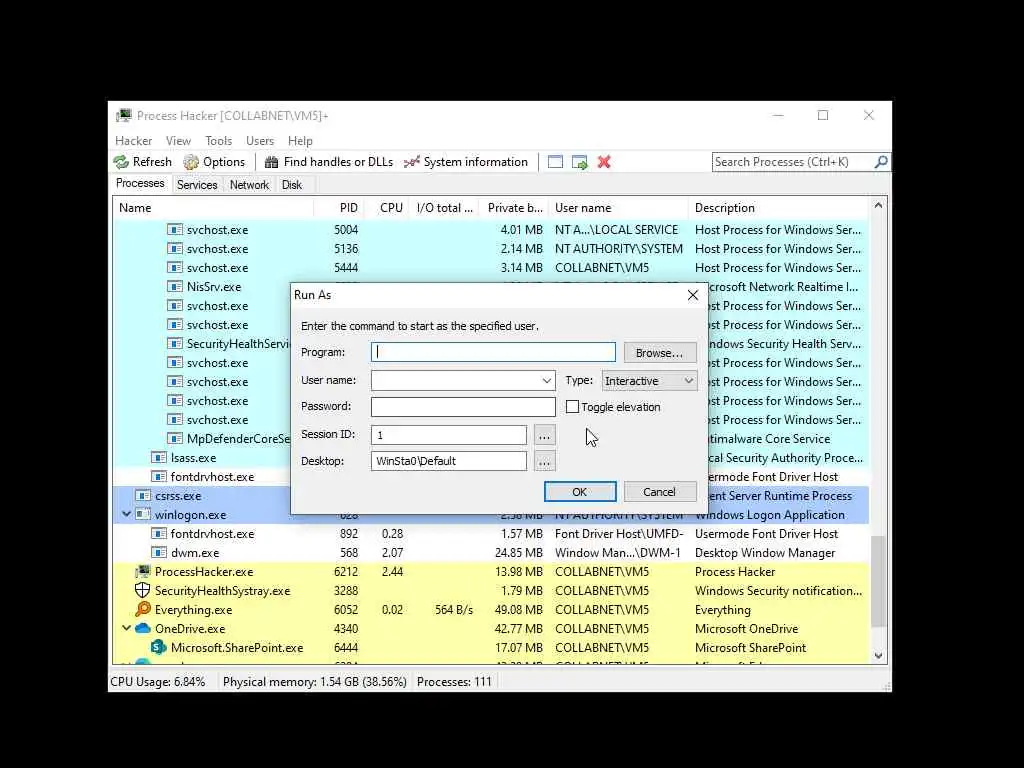Click the Refresh toolbar icon
This screenshot has height=768, width=1024.
[x=121, y=162]
